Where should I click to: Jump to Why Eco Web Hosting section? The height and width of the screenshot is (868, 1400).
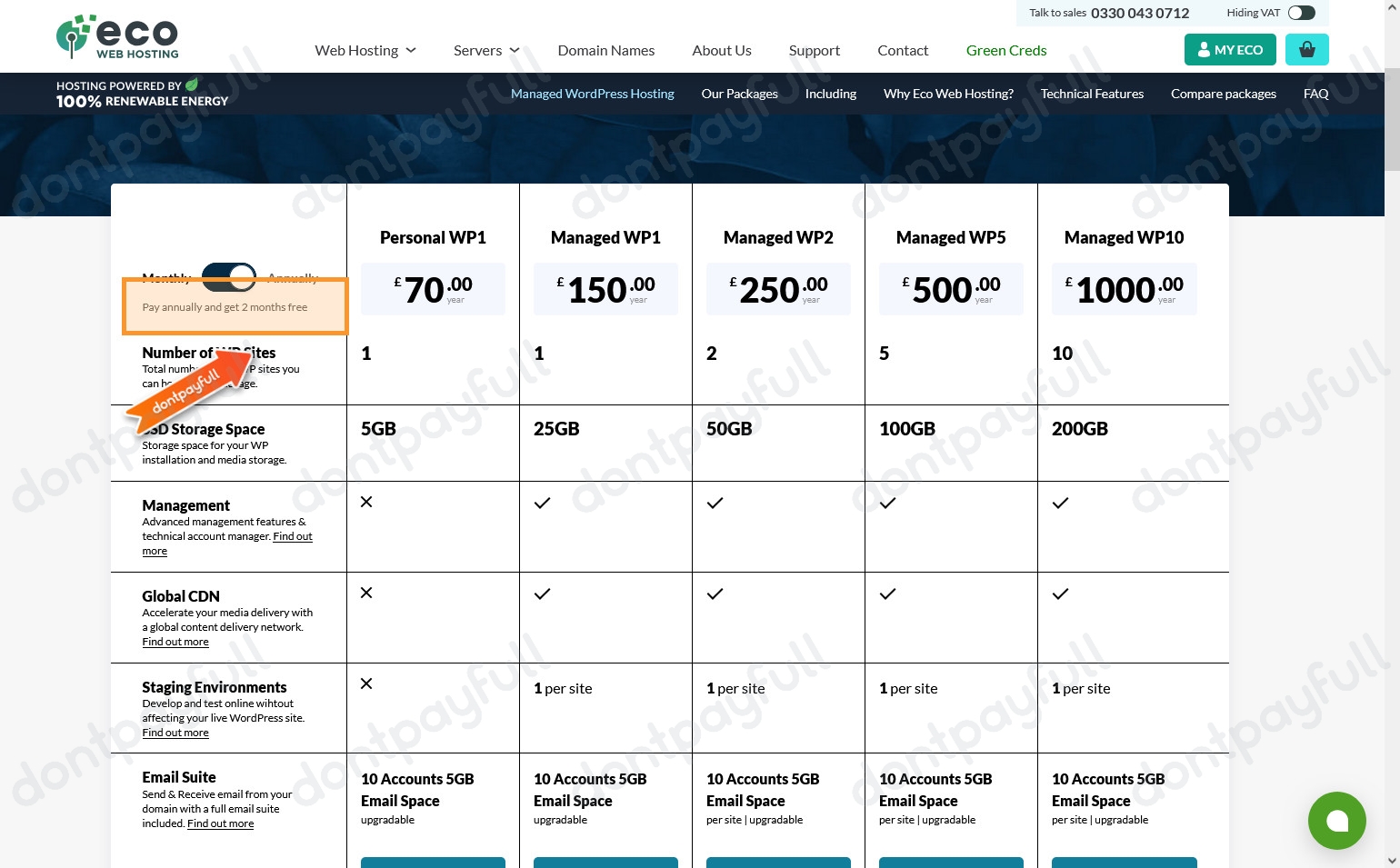[x=948, y=94]
